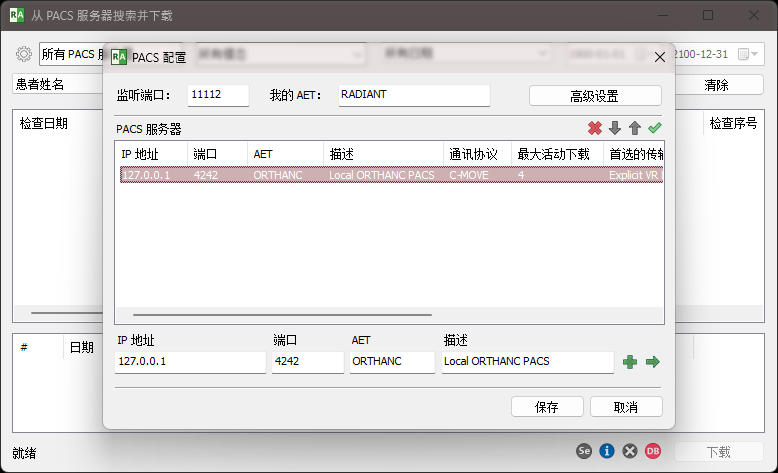Move selected server down with down arrow
This screenshot has width=778, height=473.
[x=615, y=128]
